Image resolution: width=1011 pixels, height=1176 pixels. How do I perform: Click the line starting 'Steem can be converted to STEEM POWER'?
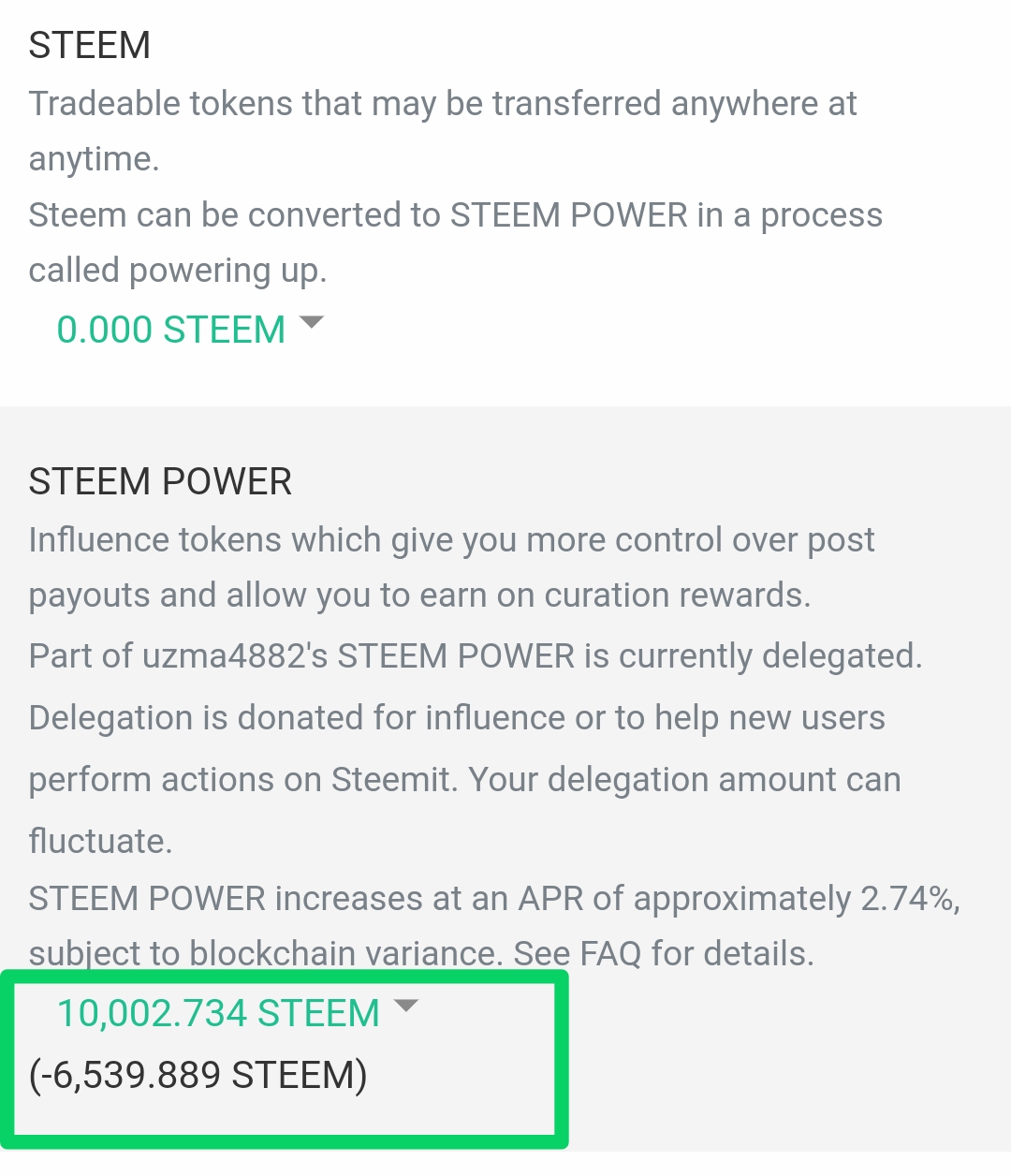pos(455,215)
